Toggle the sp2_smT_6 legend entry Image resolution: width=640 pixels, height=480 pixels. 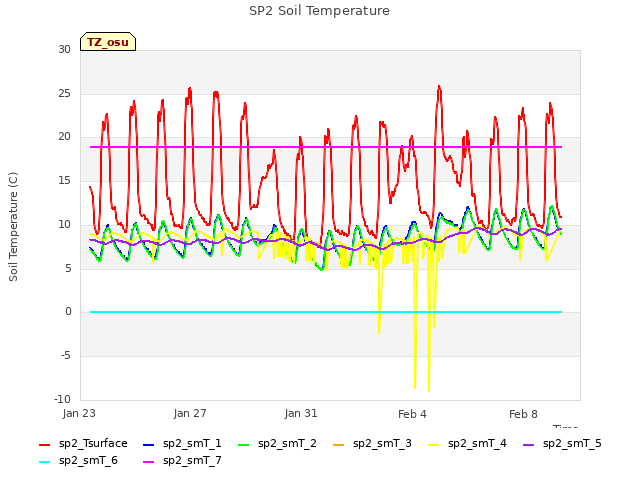tap(78, 461)
